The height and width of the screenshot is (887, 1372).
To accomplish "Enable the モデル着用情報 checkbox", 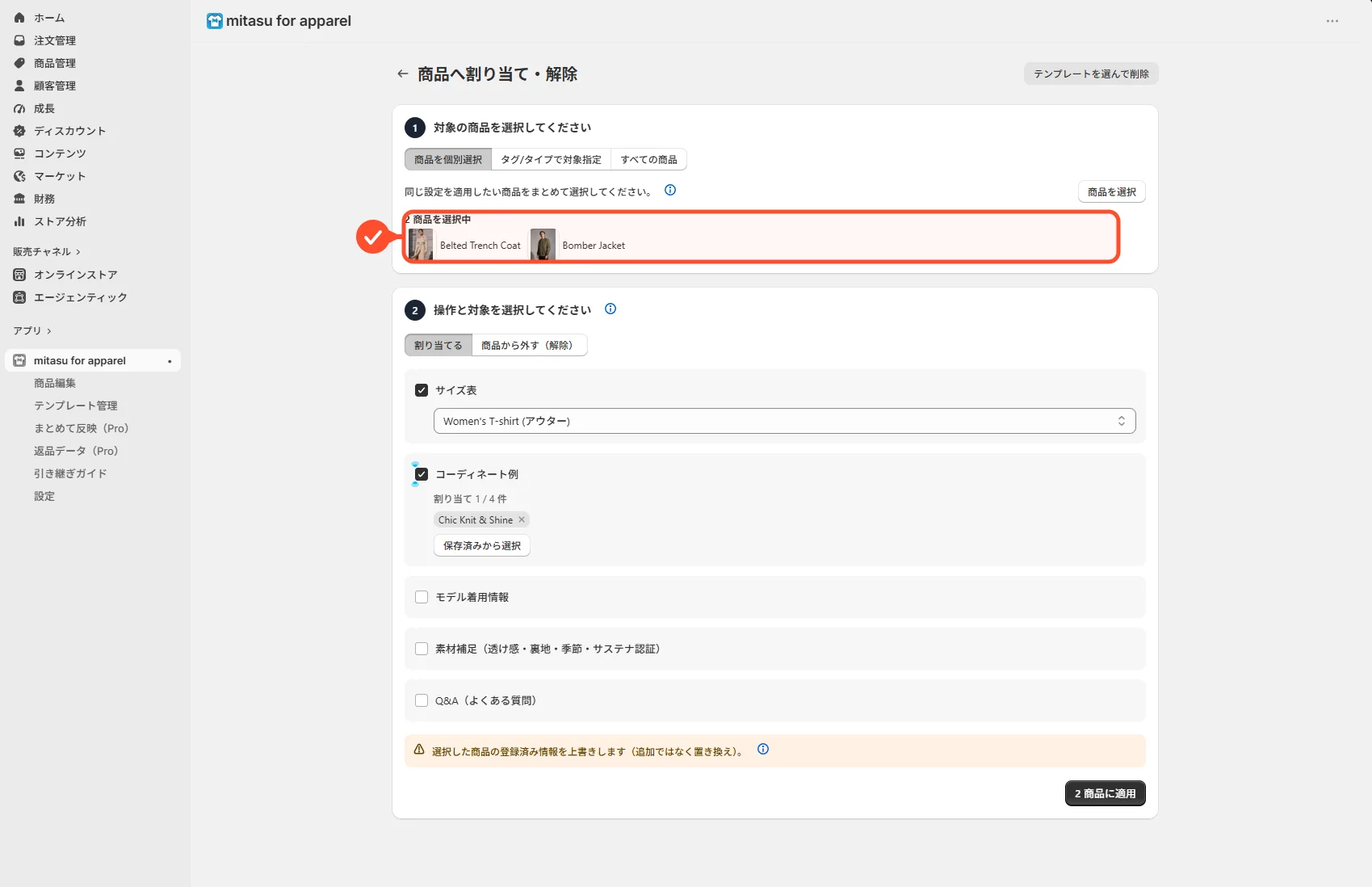I will (422, 597).
